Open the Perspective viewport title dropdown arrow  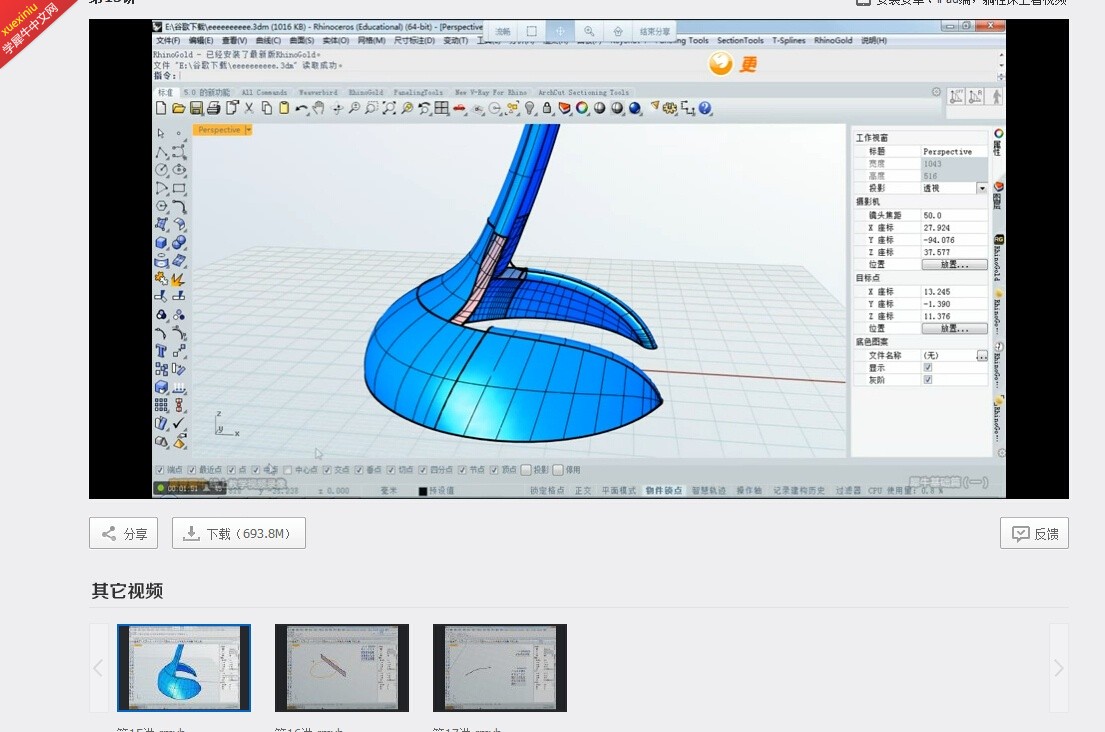click(248, 130)
